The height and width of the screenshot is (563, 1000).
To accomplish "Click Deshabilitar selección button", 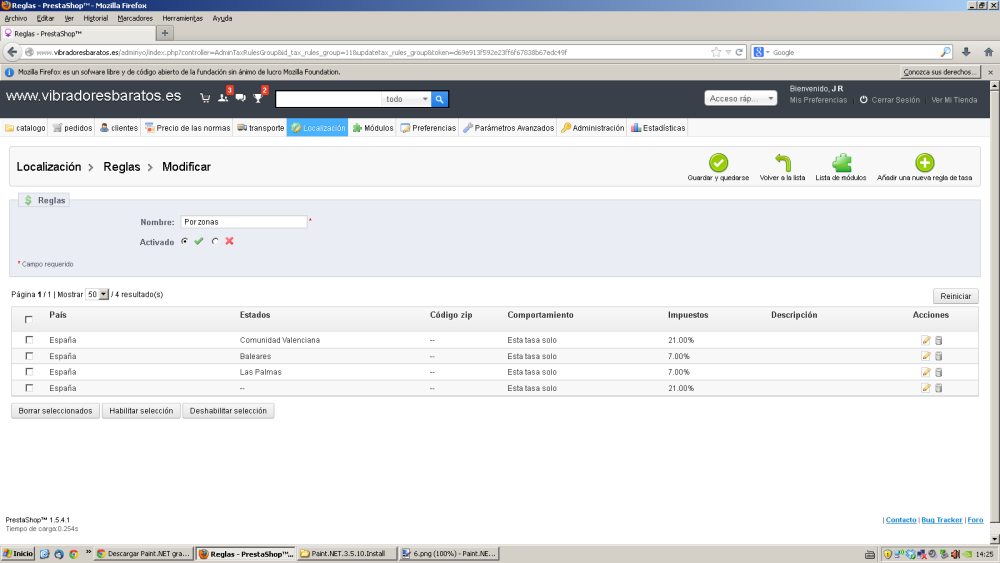I will (x=228, y=411).
